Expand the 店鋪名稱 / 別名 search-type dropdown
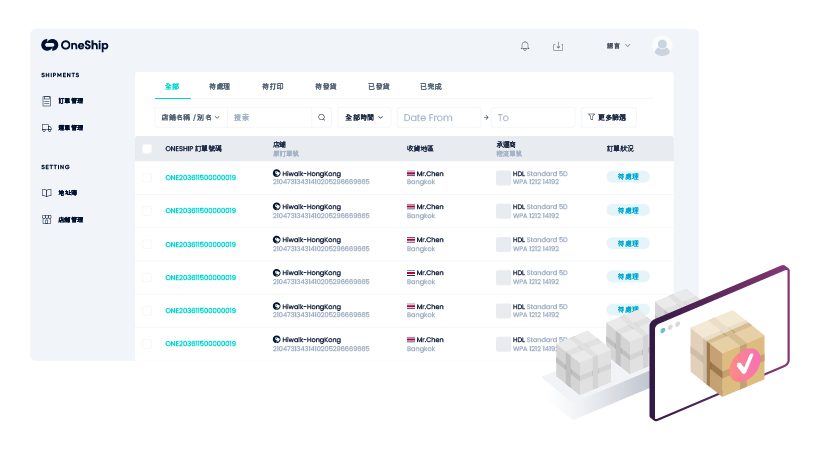Screen dimensions: 820x450 pyautogui.click(x=191, y=117)
